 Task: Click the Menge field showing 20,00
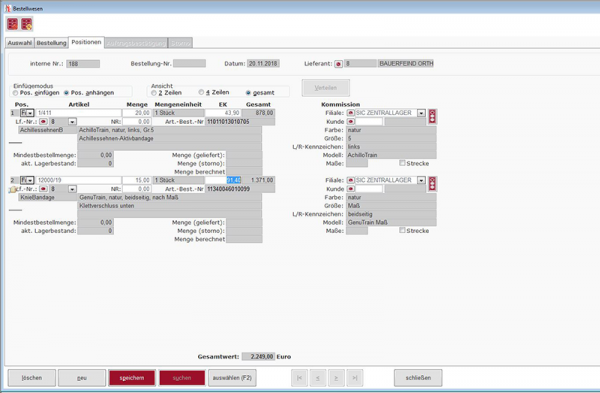click(x=137, y=113)
